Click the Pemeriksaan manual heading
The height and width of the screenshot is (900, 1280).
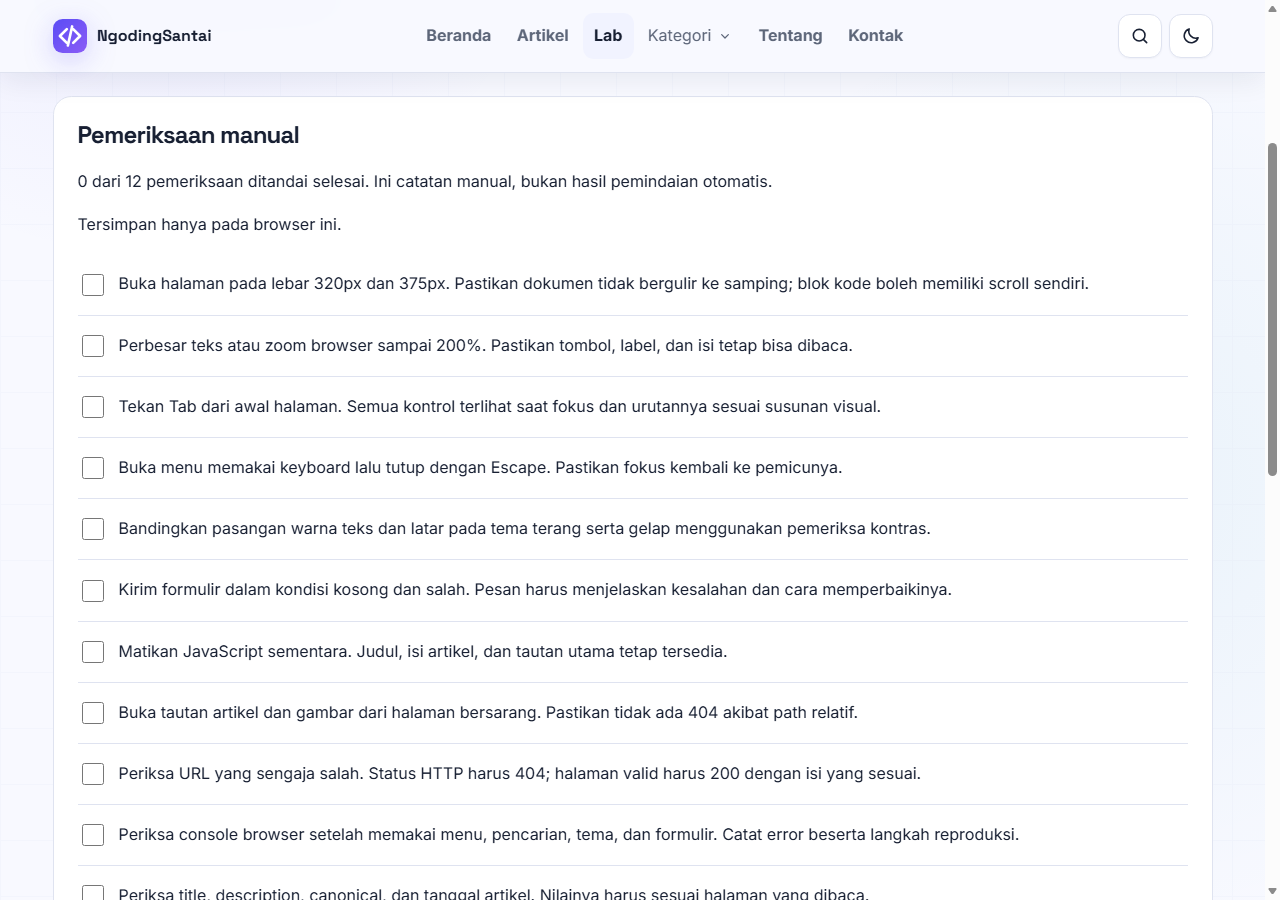pyautogui.click(x=188, y=135)
